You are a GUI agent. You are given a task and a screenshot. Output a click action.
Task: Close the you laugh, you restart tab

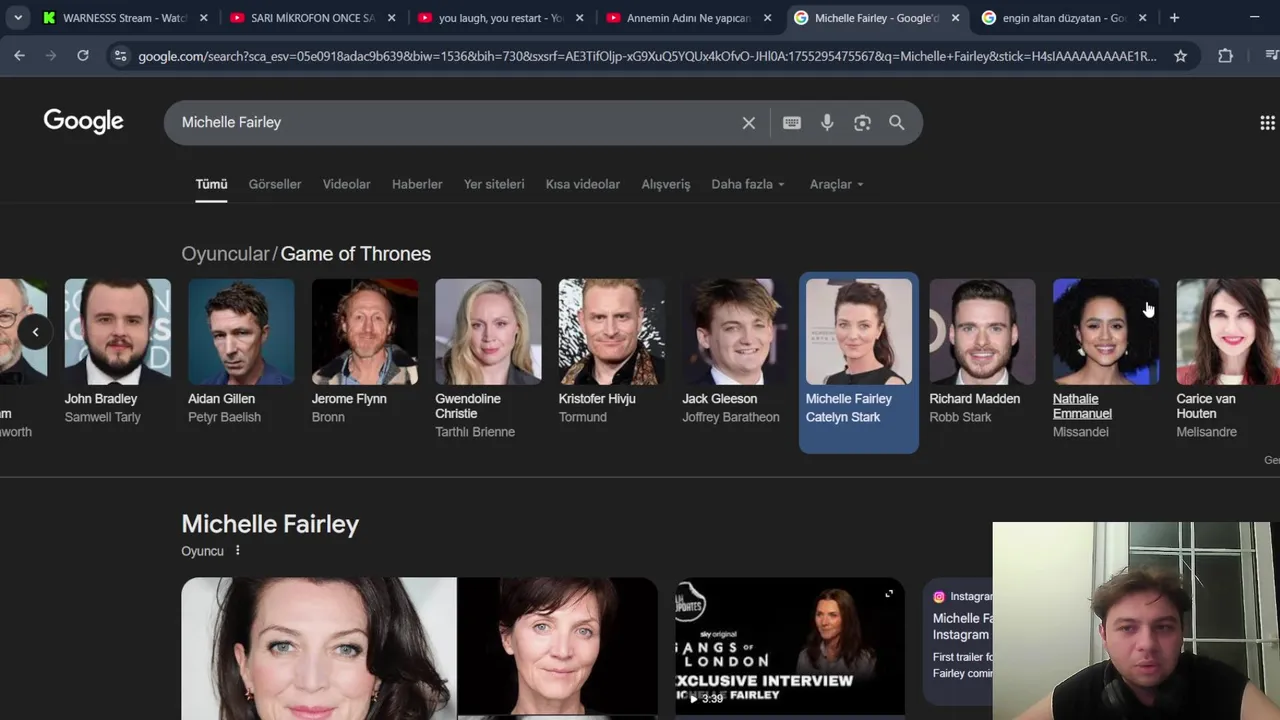pyautogui.click(x=579, y=18)
